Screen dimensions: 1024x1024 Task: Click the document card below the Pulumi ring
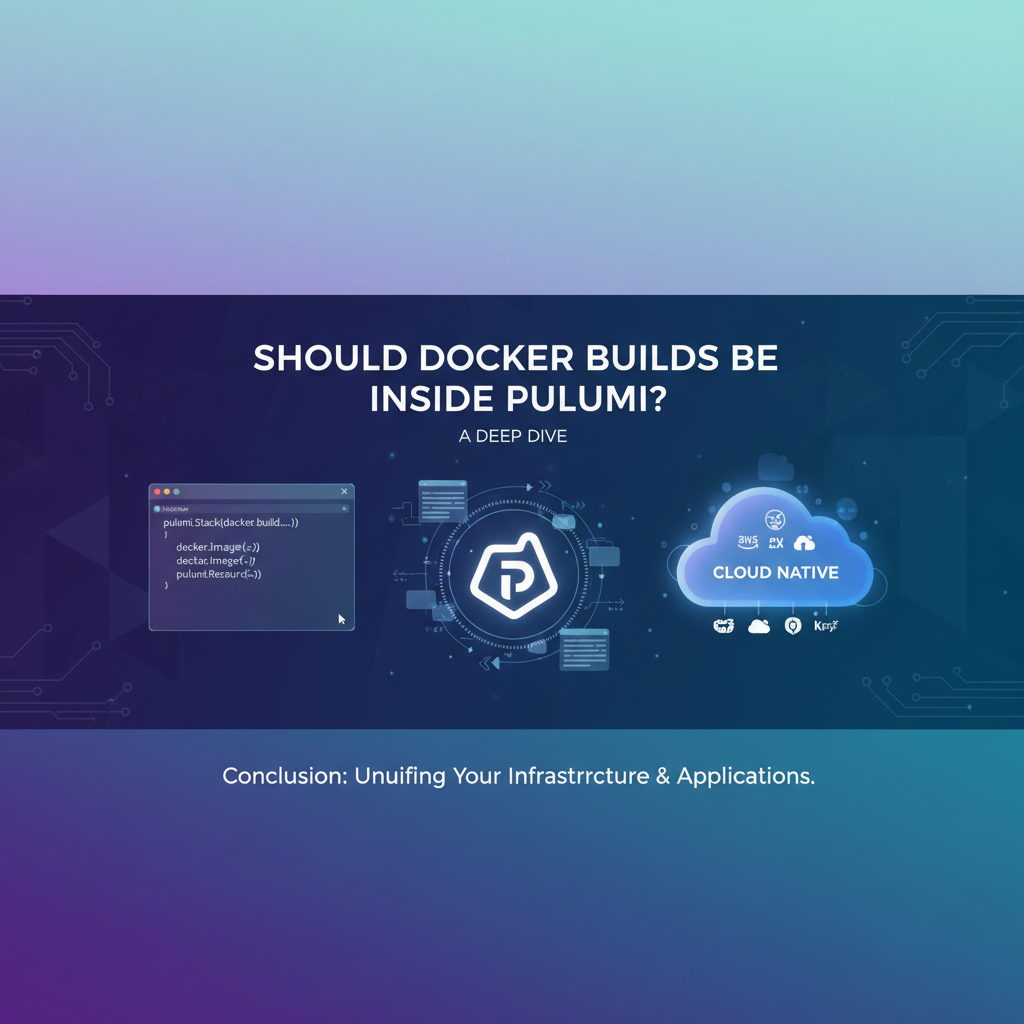pyautogui.click(x=584, y=649)
